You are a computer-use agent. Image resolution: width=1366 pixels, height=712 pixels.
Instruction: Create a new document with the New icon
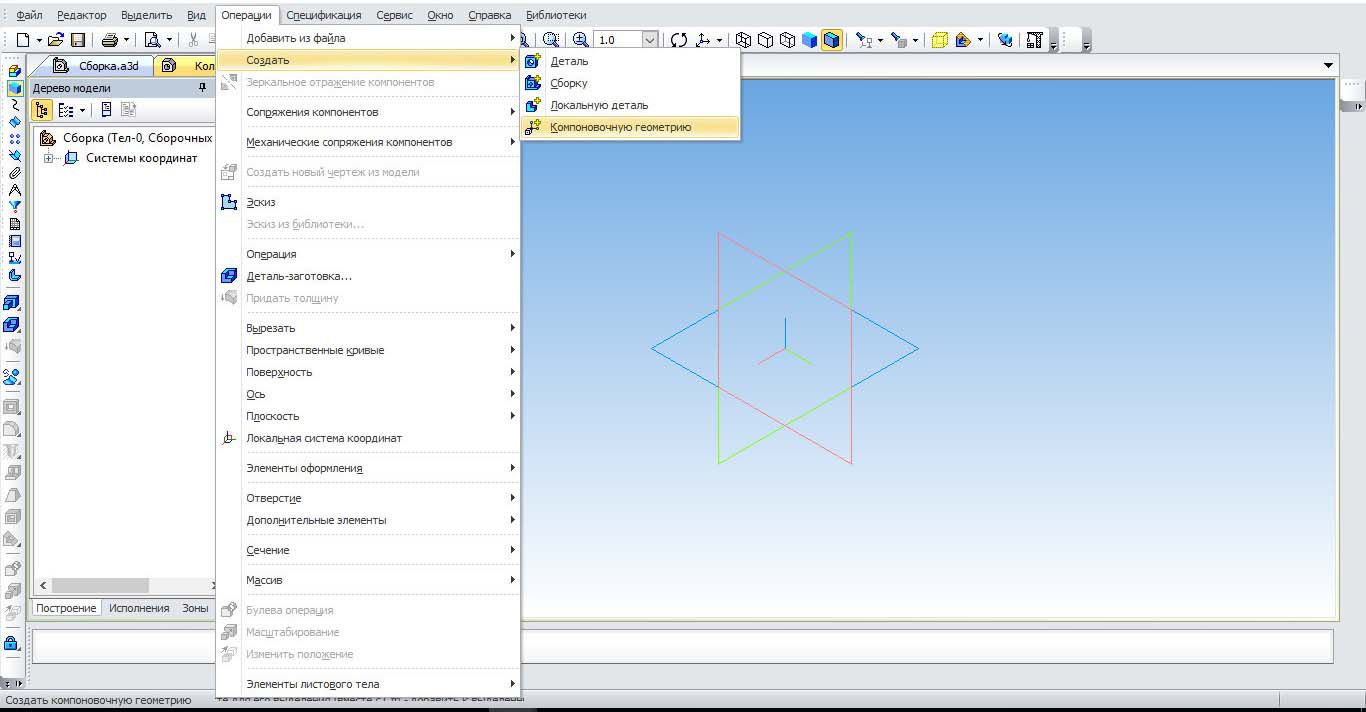pos(22,40)
